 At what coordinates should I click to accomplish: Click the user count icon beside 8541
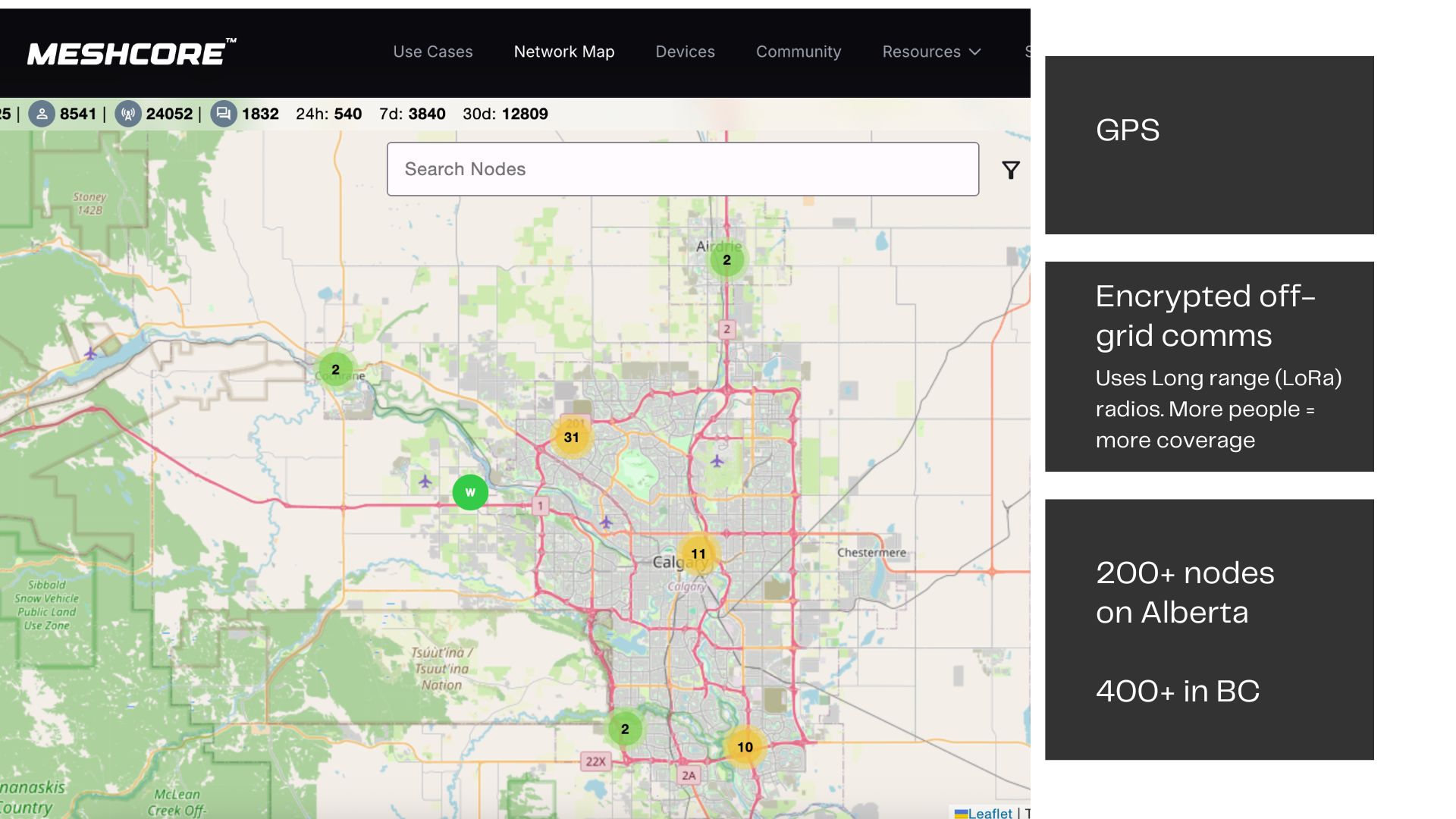[x=42, y=114]
